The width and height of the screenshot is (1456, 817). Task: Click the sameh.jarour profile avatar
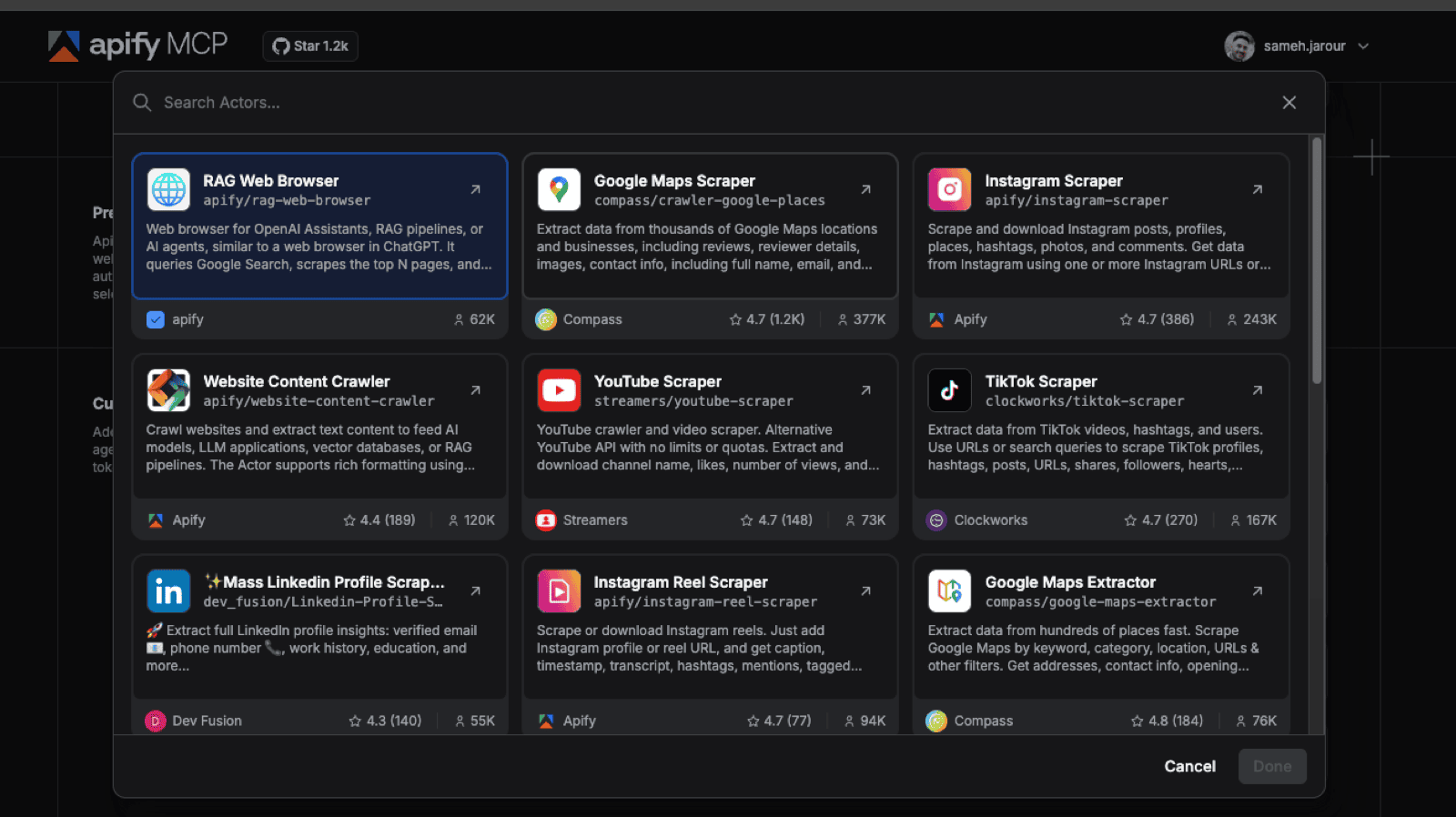coord(1239,46)
